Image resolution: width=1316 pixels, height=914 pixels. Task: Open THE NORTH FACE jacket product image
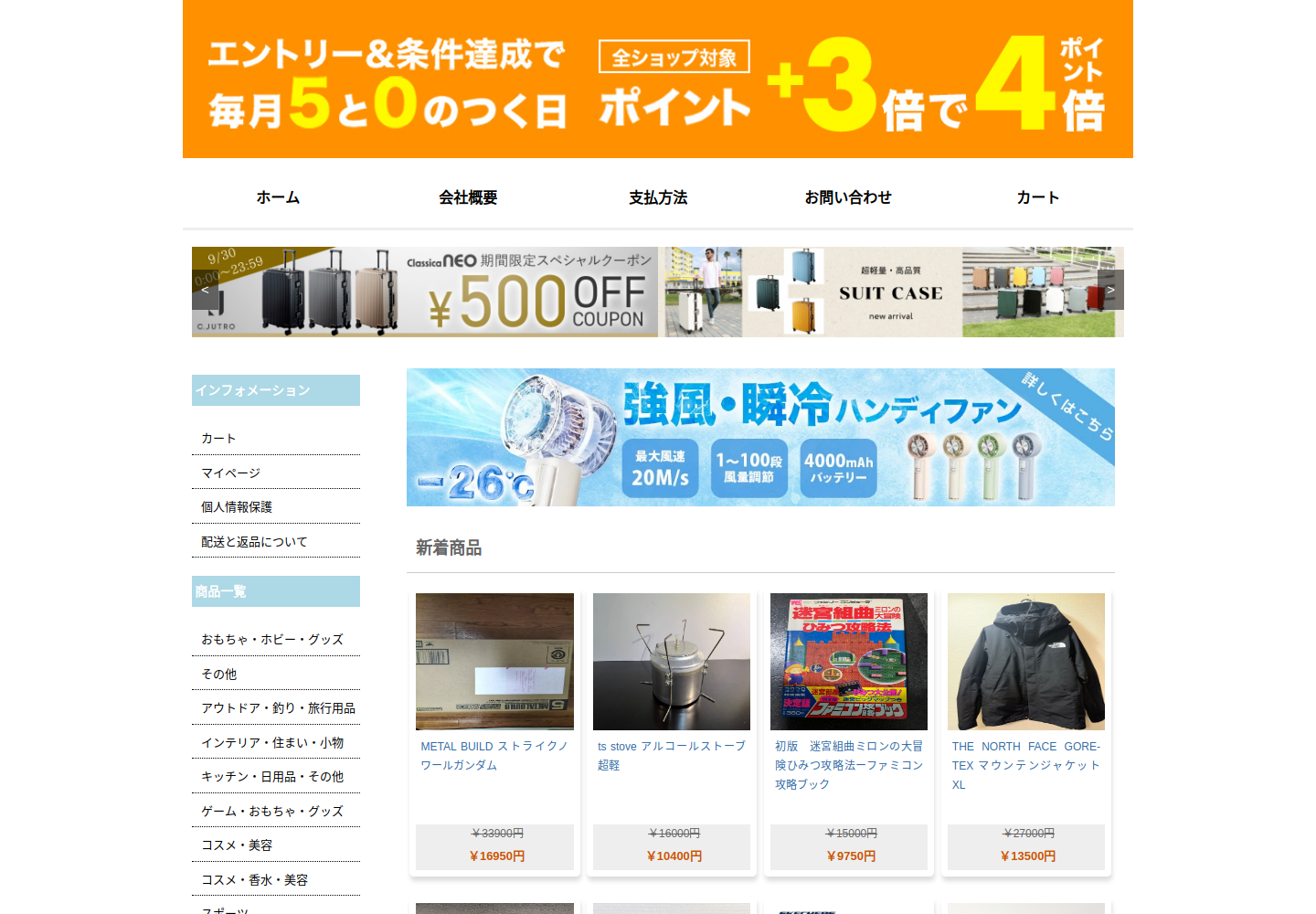point(1026,662)
